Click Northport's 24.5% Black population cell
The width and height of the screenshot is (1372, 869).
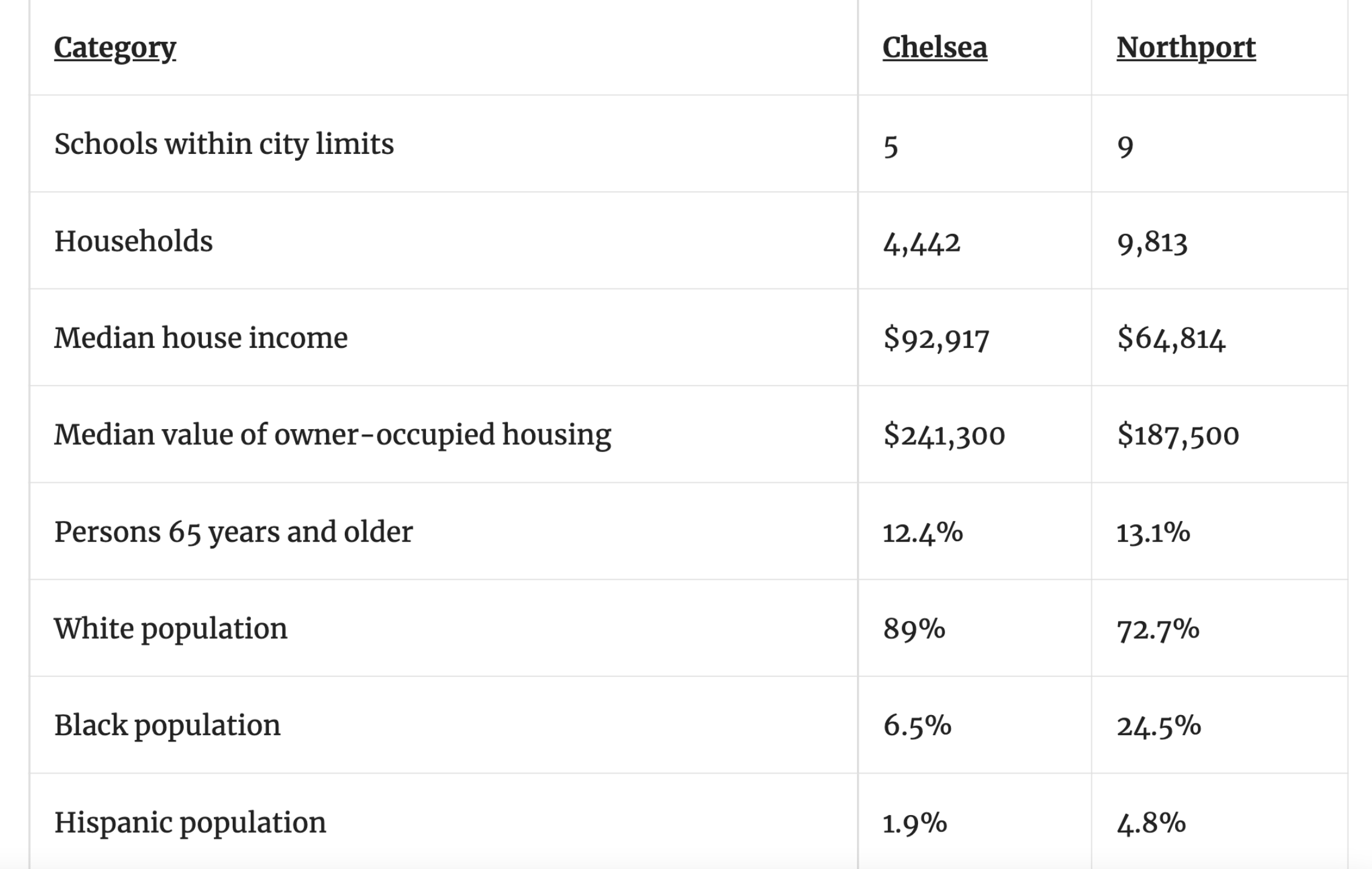click(x=1158, y=726)
